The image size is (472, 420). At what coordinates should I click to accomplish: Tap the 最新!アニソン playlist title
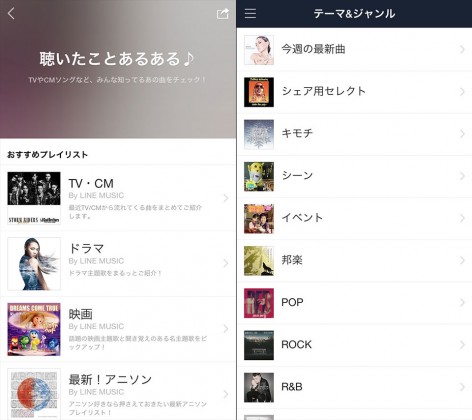[110, 379]
